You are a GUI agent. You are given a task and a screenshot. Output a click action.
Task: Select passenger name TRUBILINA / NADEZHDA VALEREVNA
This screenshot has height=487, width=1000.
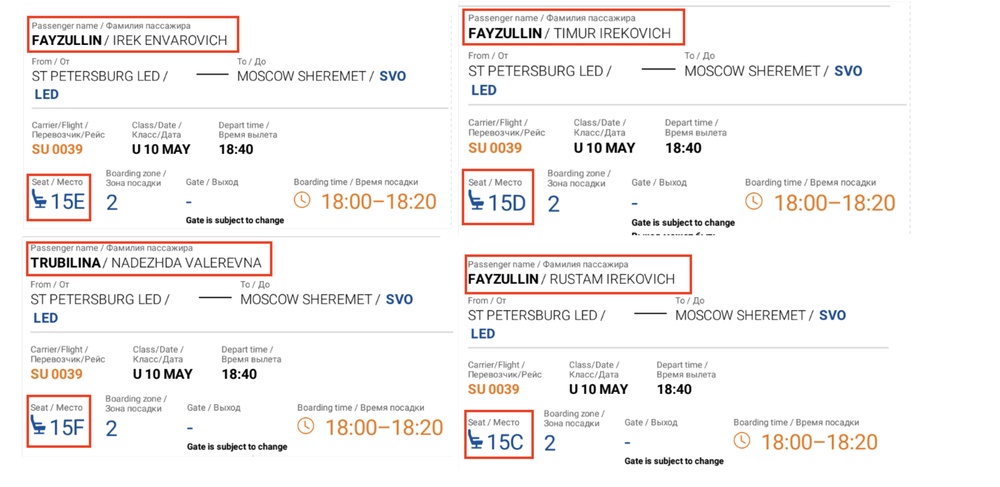(x=146, y=263)
